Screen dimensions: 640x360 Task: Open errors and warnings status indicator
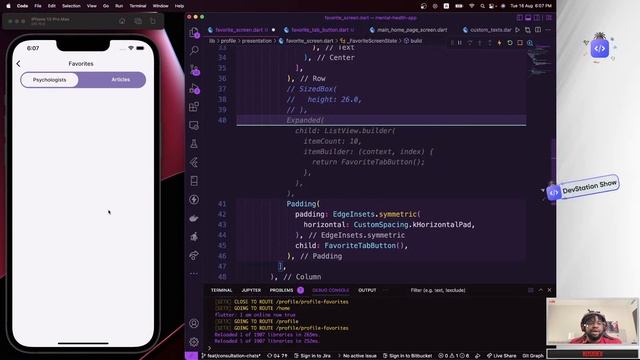(453, 356)
